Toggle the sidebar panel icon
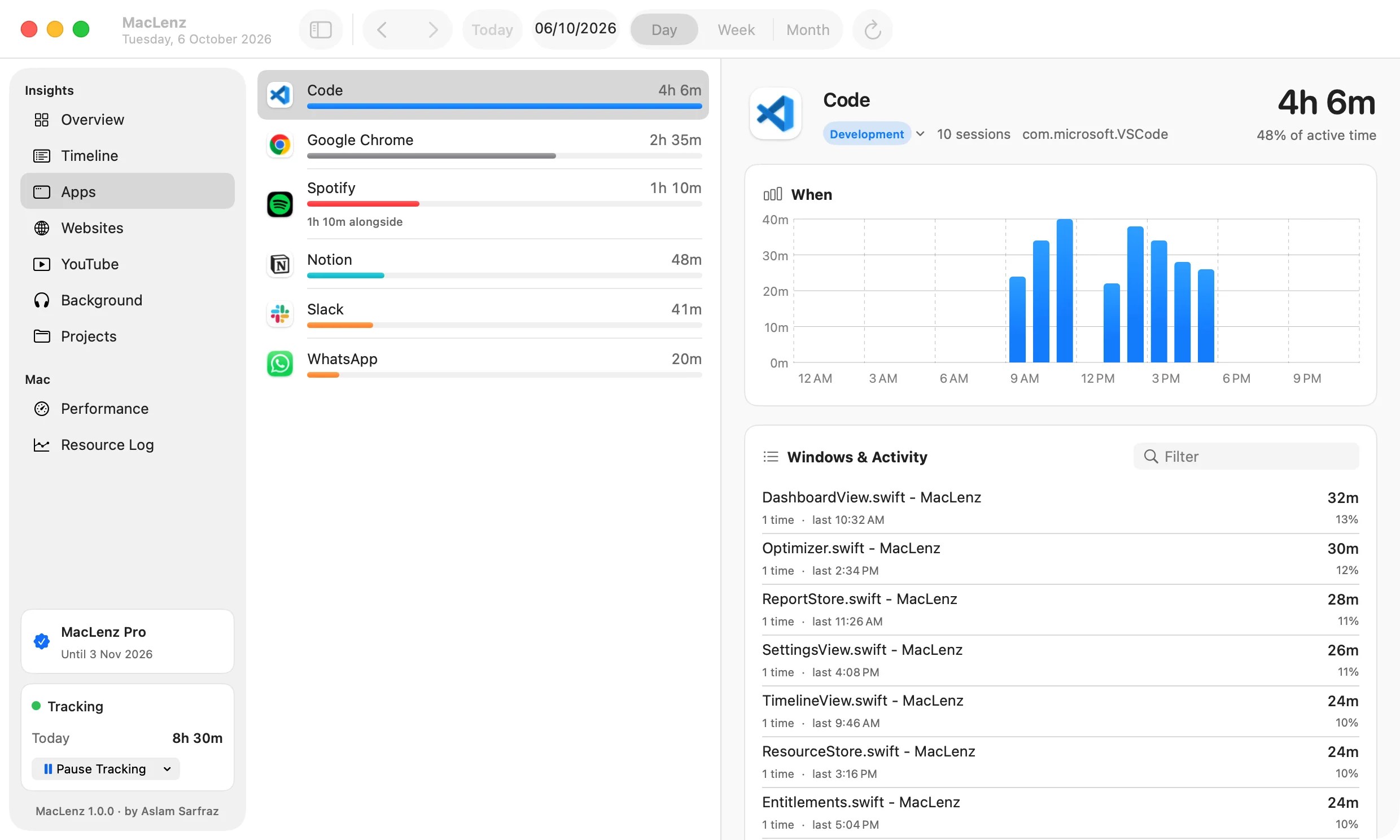 point(320,29)
